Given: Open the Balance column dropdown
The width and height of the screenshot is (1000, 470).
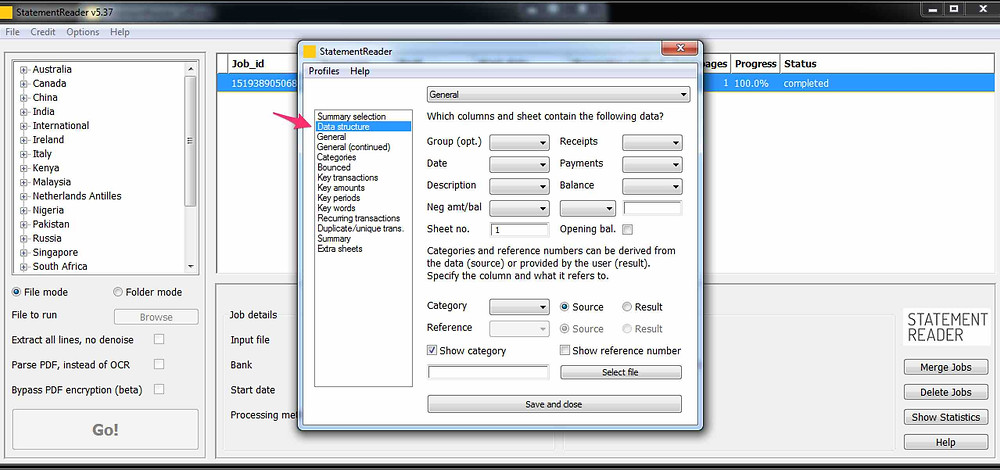Looking at the screenshot, I should pyautogui.click(x=652, y=186).
